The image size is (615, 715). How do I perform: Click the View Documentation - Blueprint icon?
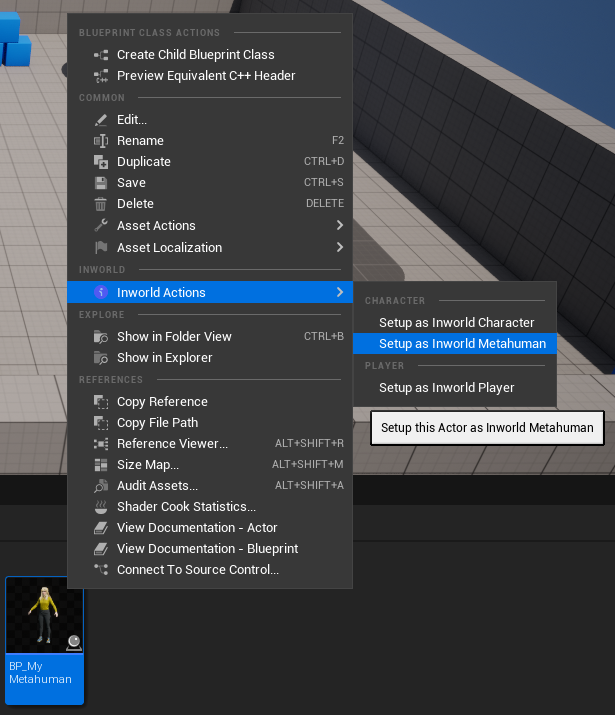pos(101,549)
